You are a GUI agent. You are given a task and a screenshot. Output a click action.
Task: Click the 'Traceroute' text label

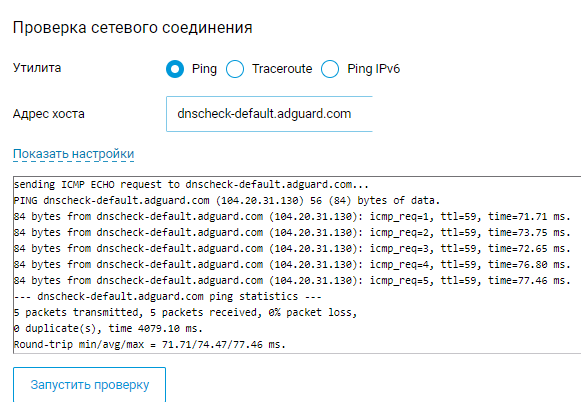coord(282,69)
